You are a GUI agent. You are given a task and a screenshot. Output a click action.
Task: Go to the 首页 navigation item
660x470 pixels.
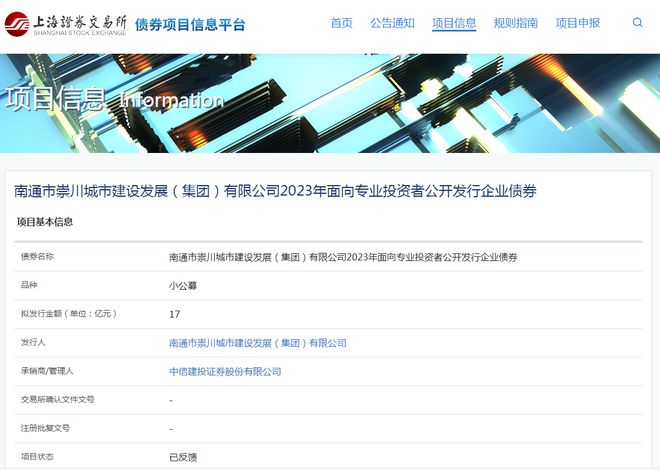coord(341,23)
